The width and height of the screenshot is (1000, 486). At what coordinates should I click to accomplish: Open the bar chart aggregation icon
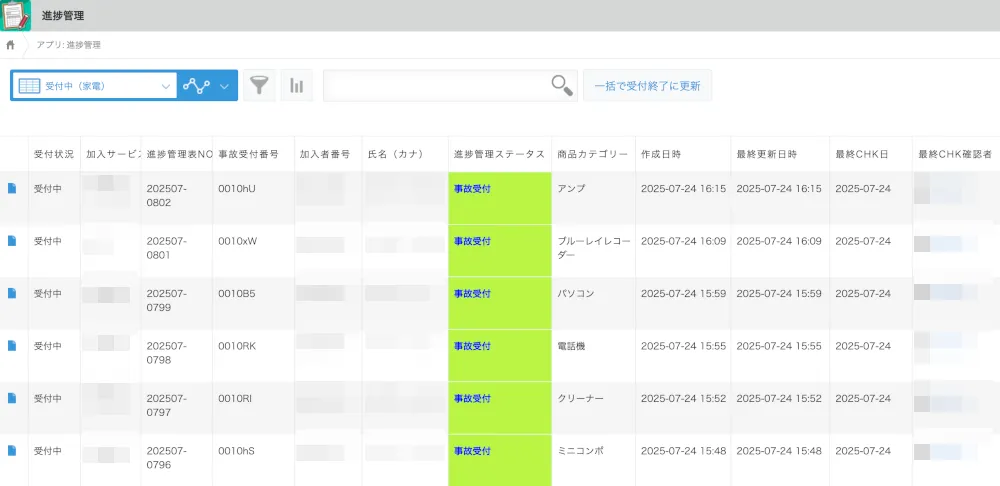pos(297,86)
